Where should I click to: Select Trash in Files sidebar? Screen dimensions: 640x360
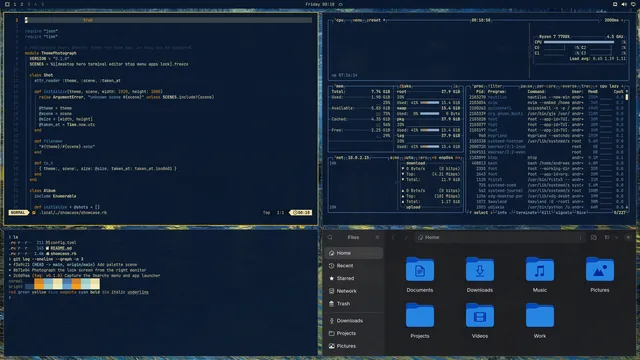[354, 304]
